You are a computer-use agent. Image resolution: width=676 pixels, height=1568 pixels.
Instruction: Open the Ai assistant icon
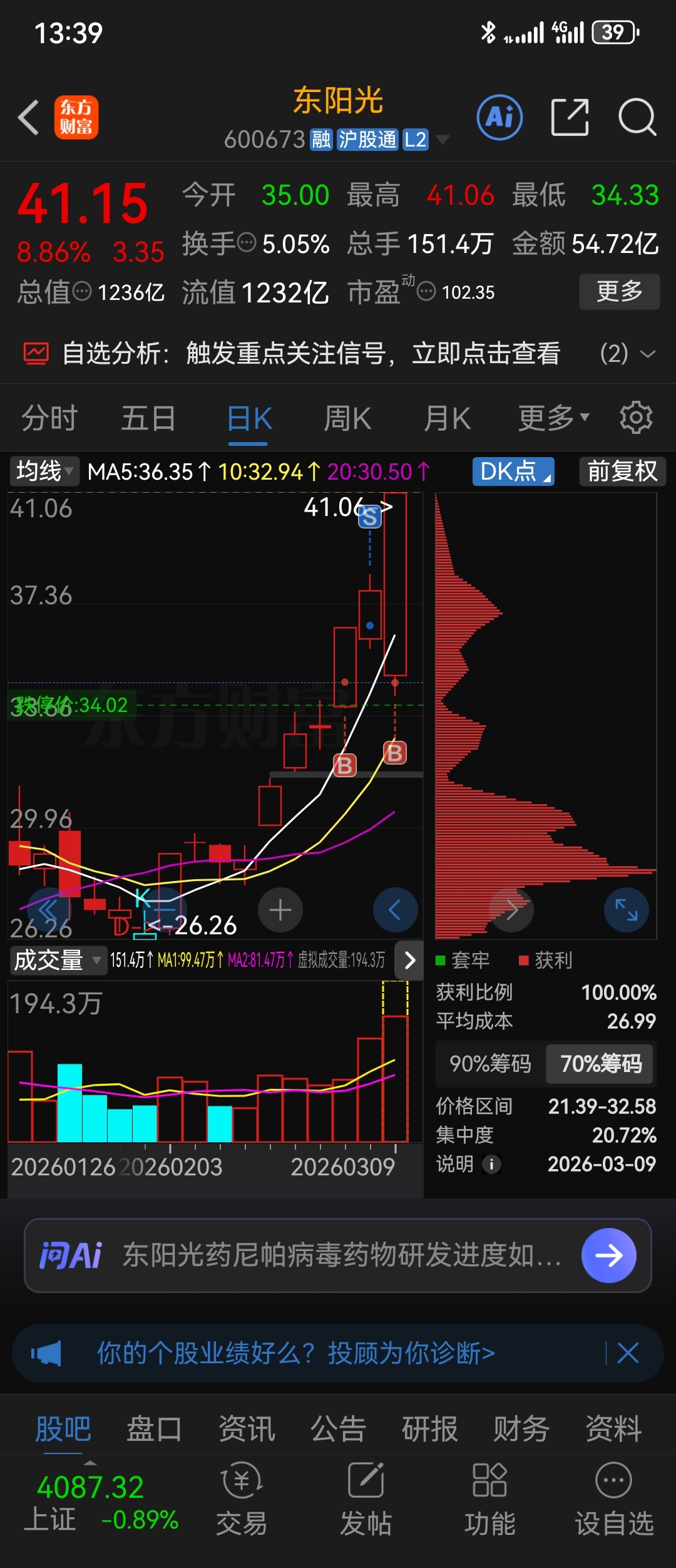click(x=499, y=117)
